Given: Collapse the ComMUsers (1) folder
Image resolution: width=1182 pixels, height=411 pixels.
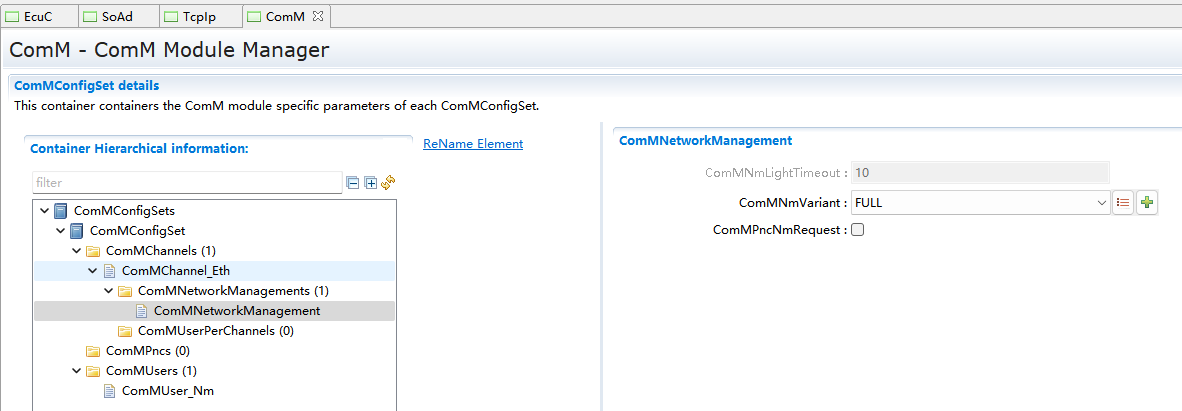Looking at the screenshot, I should click(76, 371).
